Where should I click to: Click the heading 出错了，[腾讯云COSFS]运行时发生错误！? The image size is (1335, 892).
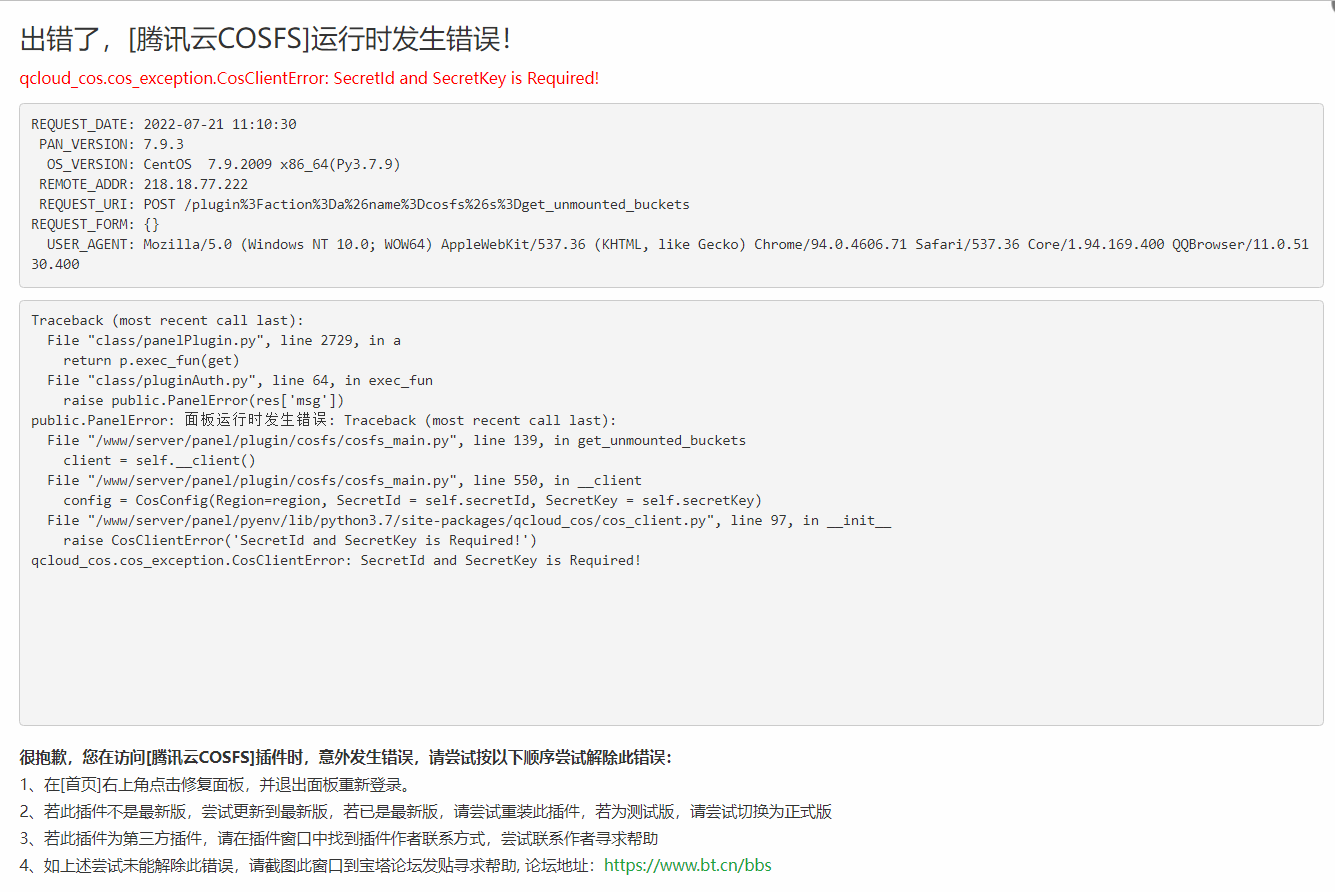pos(267,39)
